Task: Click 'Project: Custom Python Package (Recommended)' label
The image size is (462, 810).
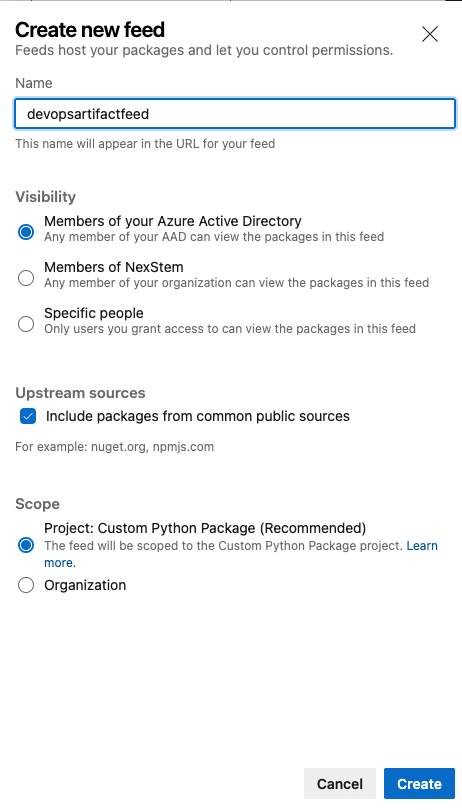Action: (205, 528)
